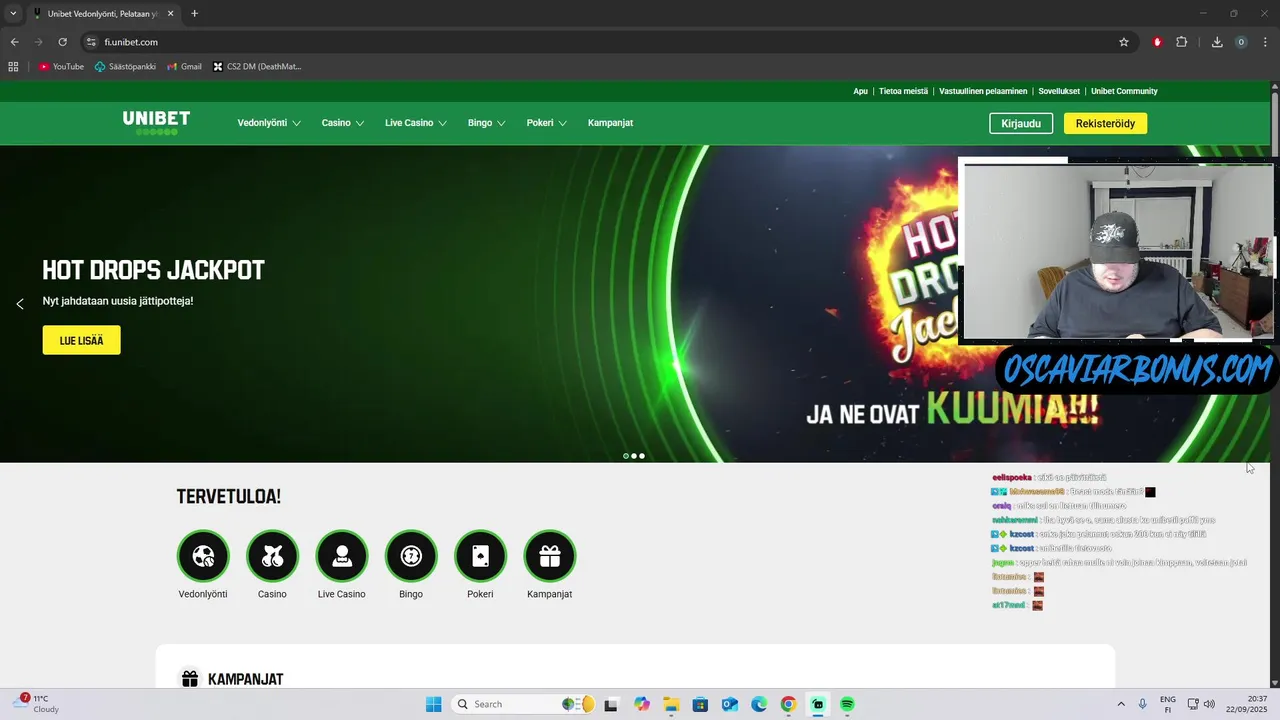Open Tietoa meistä link
Image resolution: width=1280 pixels, height=720 pixels.
pos(903,91)
